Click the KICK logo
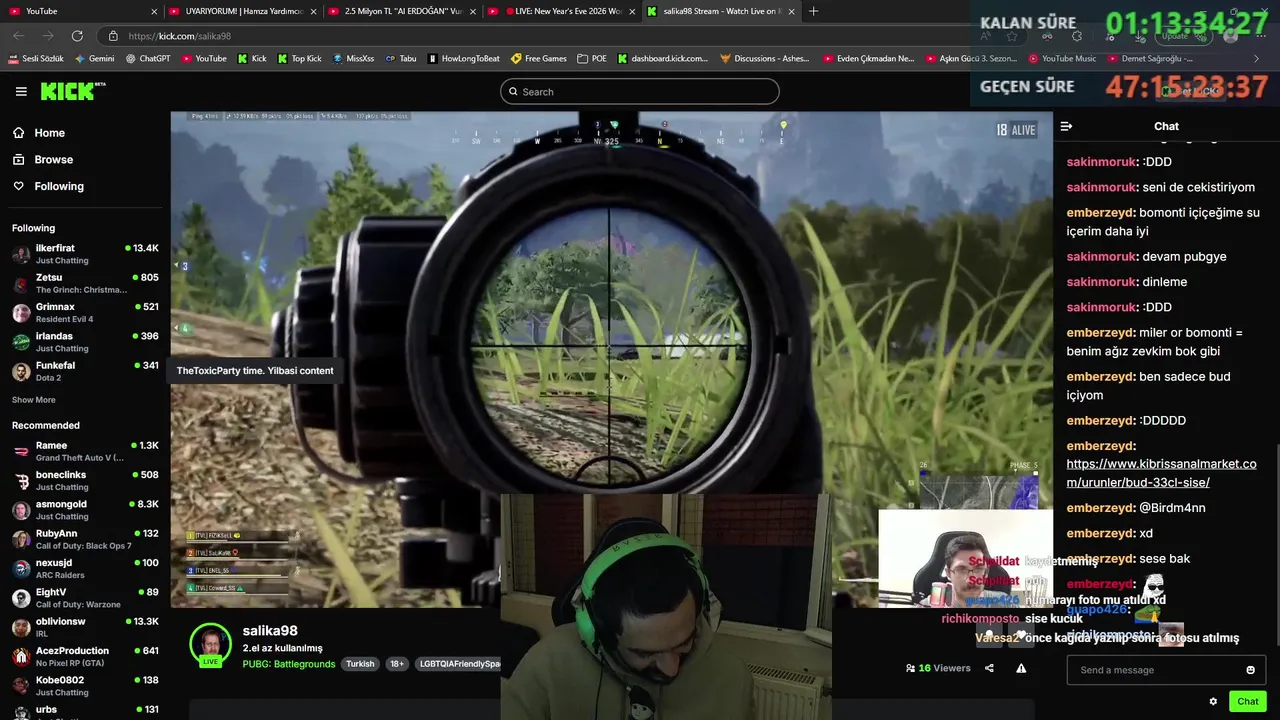The image size is (1280, 720). click(72, 91)
